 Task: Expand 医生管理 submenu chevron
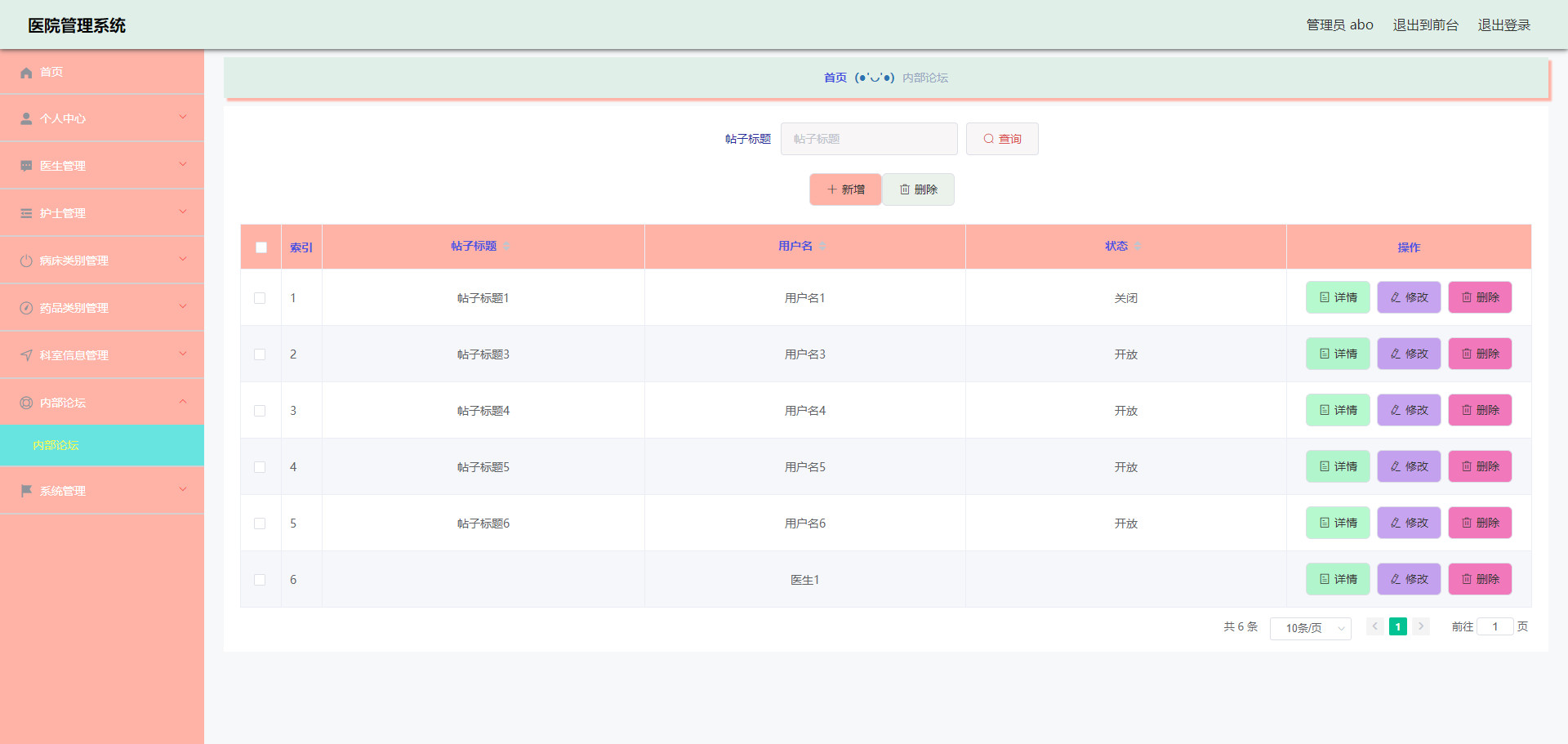click(x=183, y=164)
